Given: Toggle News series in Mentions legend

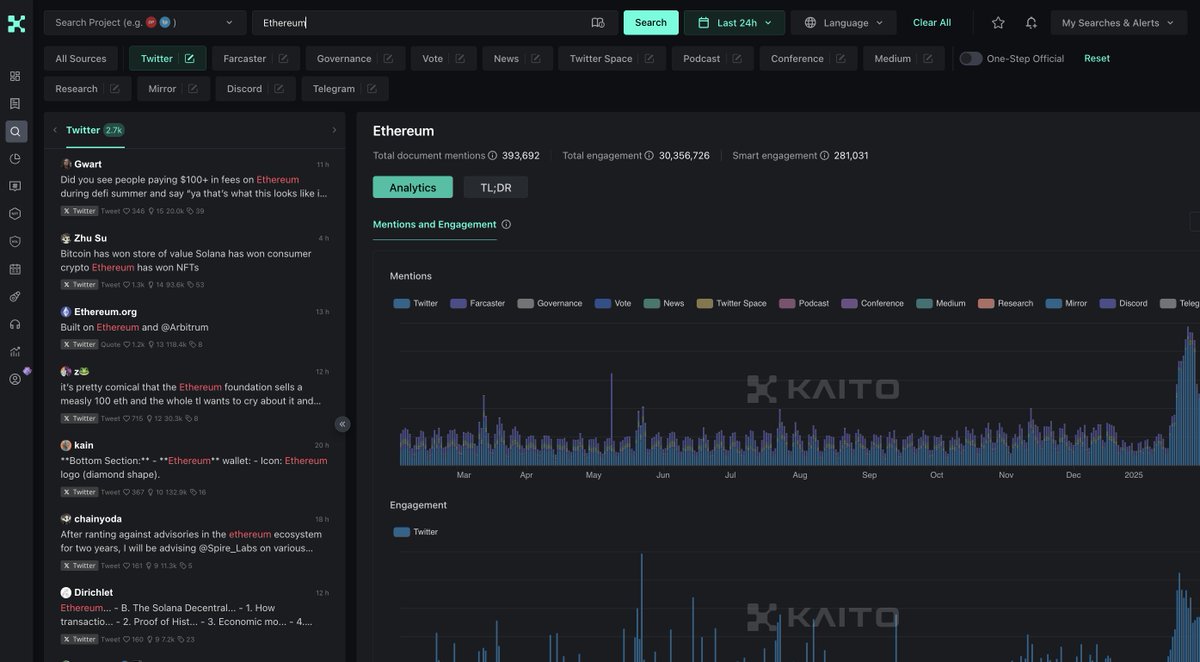Looking at the screenshot, I should [664, 303].
